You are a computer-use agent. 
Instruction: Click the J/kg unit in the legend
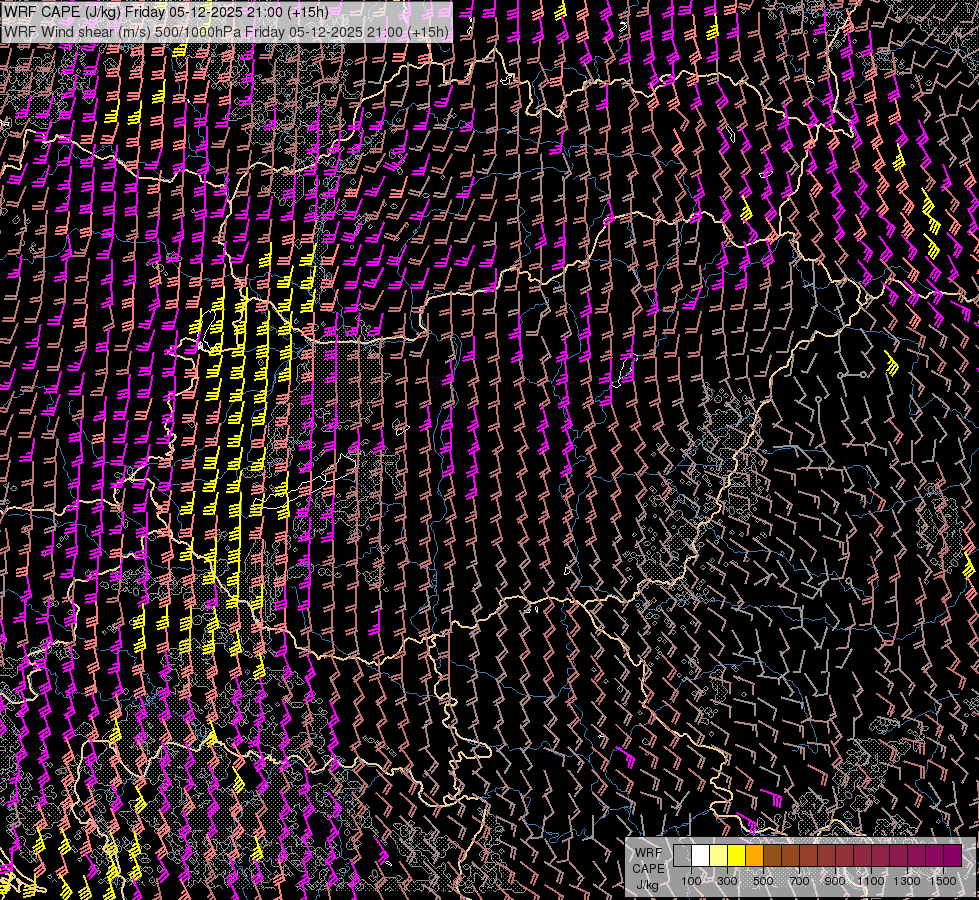click(648, 884)
